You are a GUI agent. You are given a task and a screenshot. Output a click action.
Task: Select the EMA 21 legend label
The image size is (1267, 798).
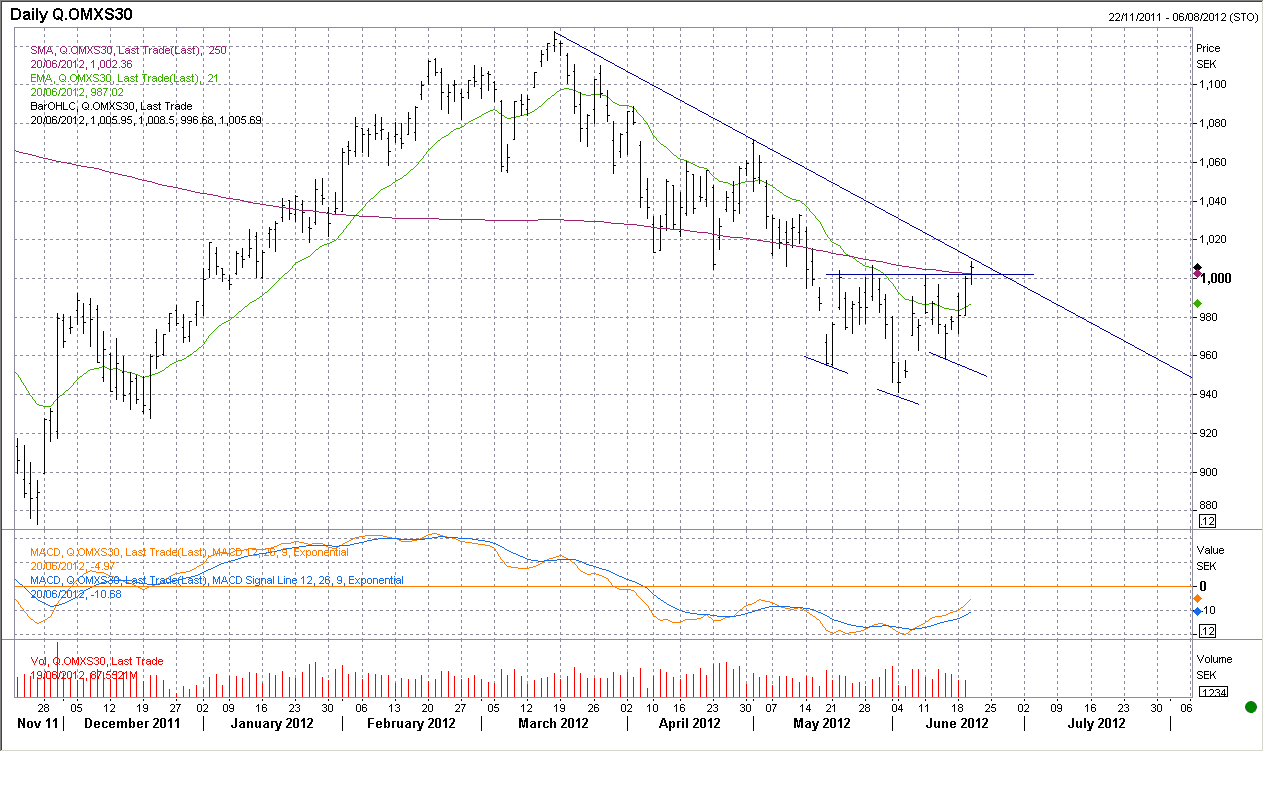118,78
